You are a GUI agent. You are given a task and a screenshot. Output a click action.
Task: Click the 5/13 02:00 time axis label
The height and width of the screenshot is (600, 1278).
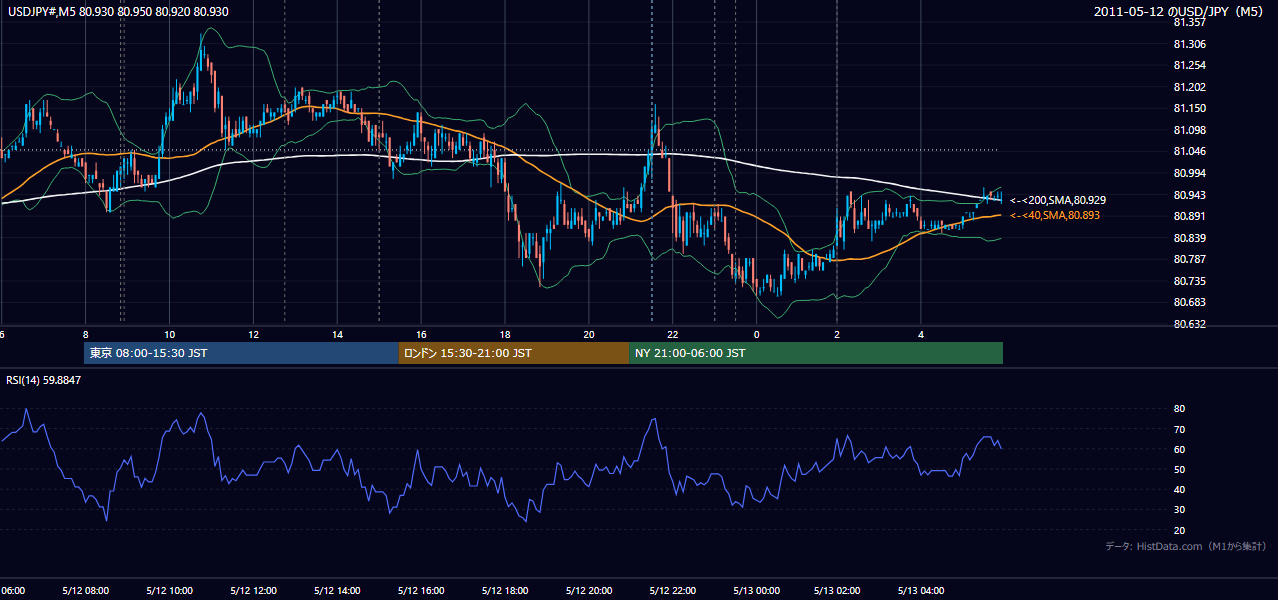(836, 590)
